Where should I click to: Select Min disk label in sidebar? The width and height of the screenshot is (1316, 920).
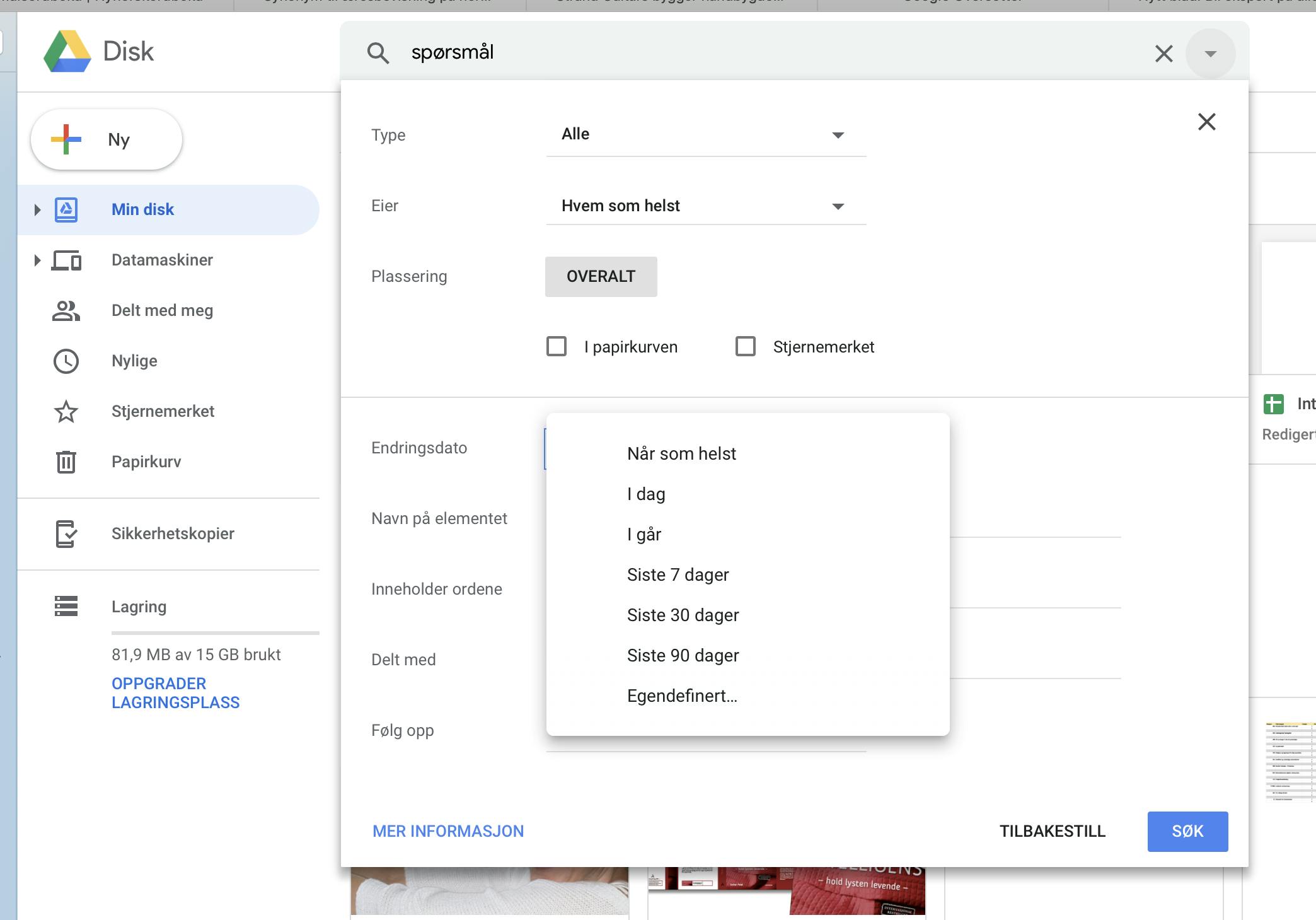[142, 209]
